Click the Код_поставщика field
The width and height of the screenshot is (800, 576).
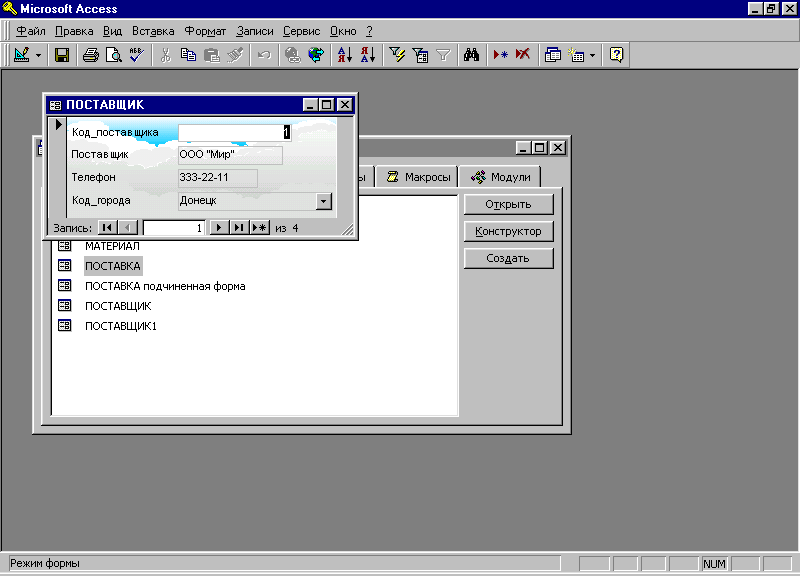(235, 132)
